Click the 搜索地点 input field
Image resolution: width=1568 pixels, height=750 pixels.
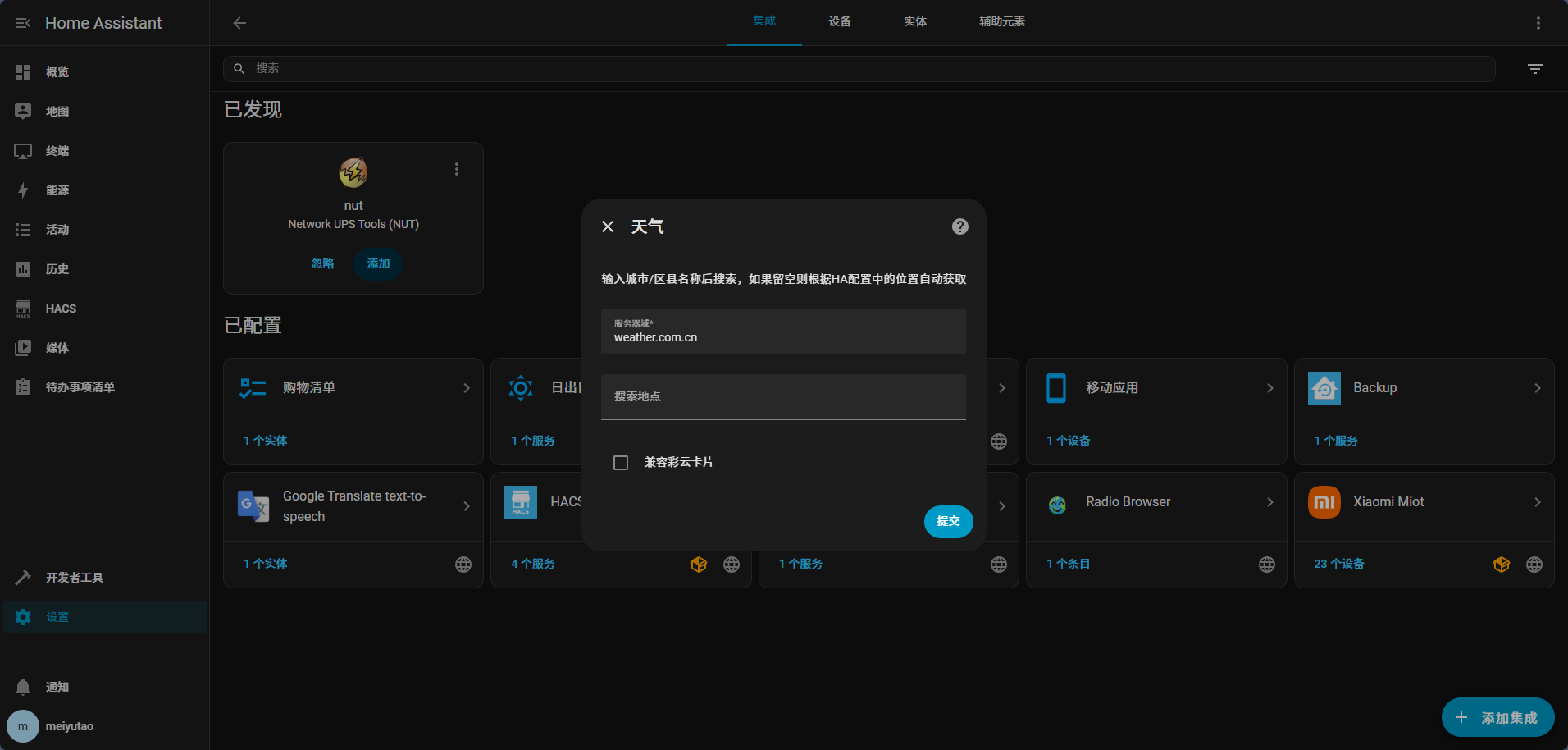[782, 397]
